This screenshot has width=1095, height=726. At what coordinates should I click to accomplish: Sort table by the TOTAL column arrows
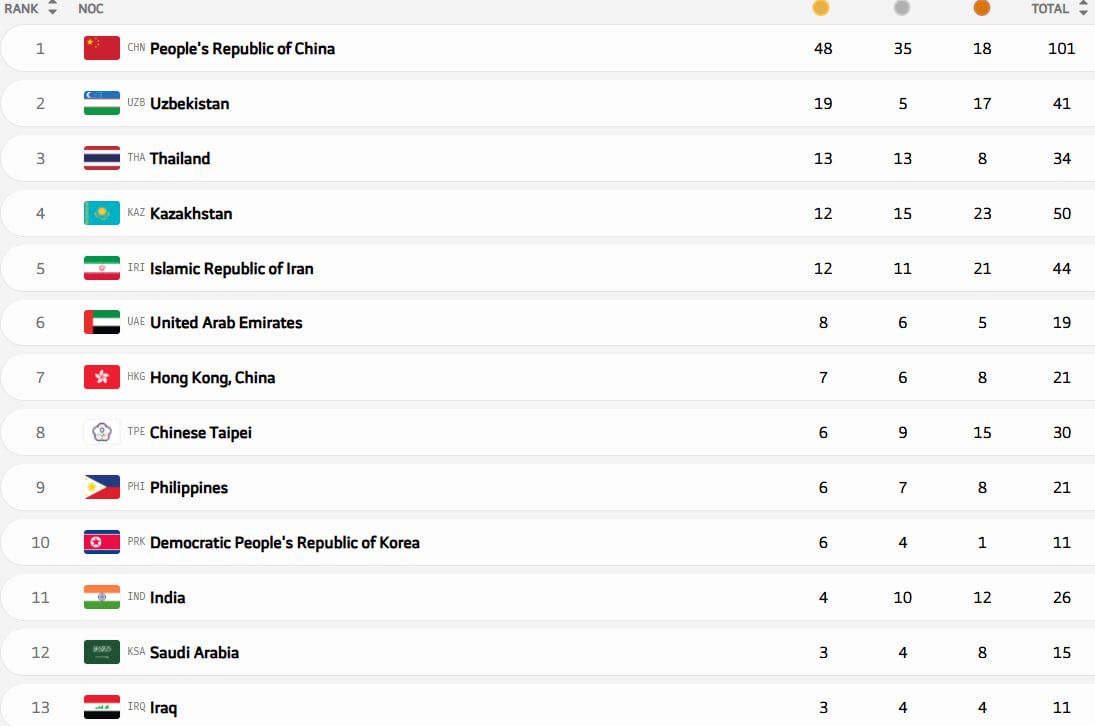(1082, 9)
